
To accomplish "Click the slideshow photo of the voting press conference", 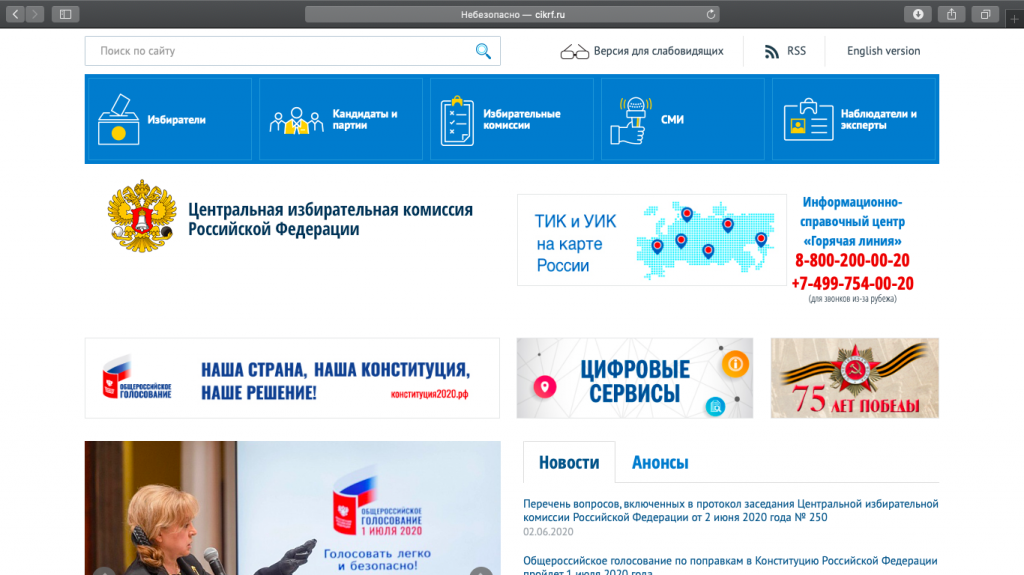I will pos(293,508).
